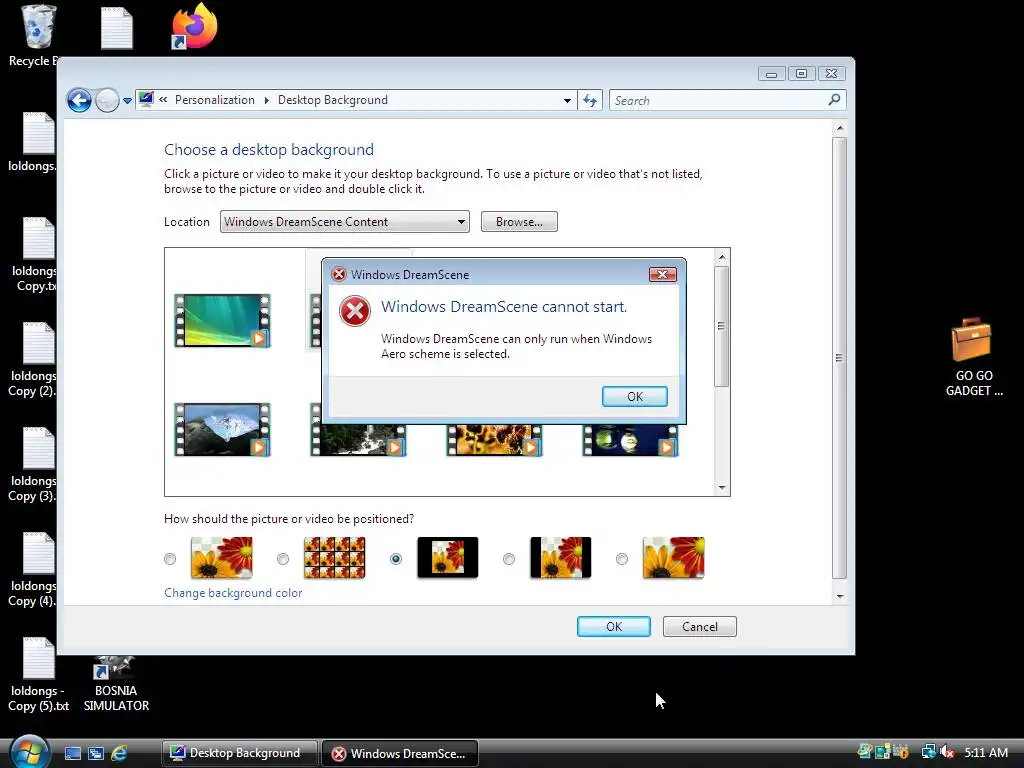This screenshot has width=1024, height=768.
Task: Open the Location dropdown Windows DreamScene Content
Action: (x=344, y=222)
